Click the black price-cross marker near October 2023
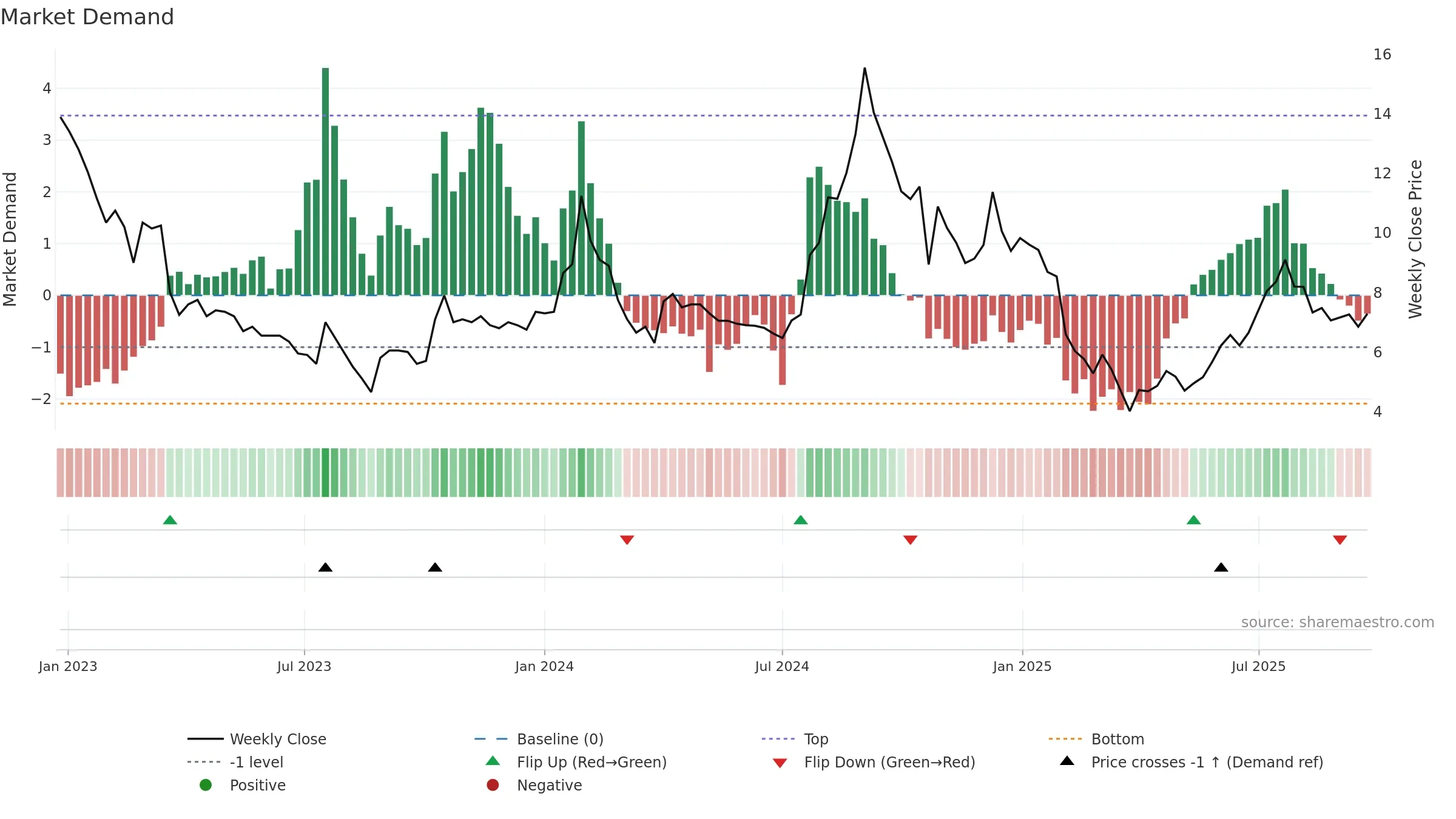The width and height of the screenshot is (1456, 819). point(435,567)
